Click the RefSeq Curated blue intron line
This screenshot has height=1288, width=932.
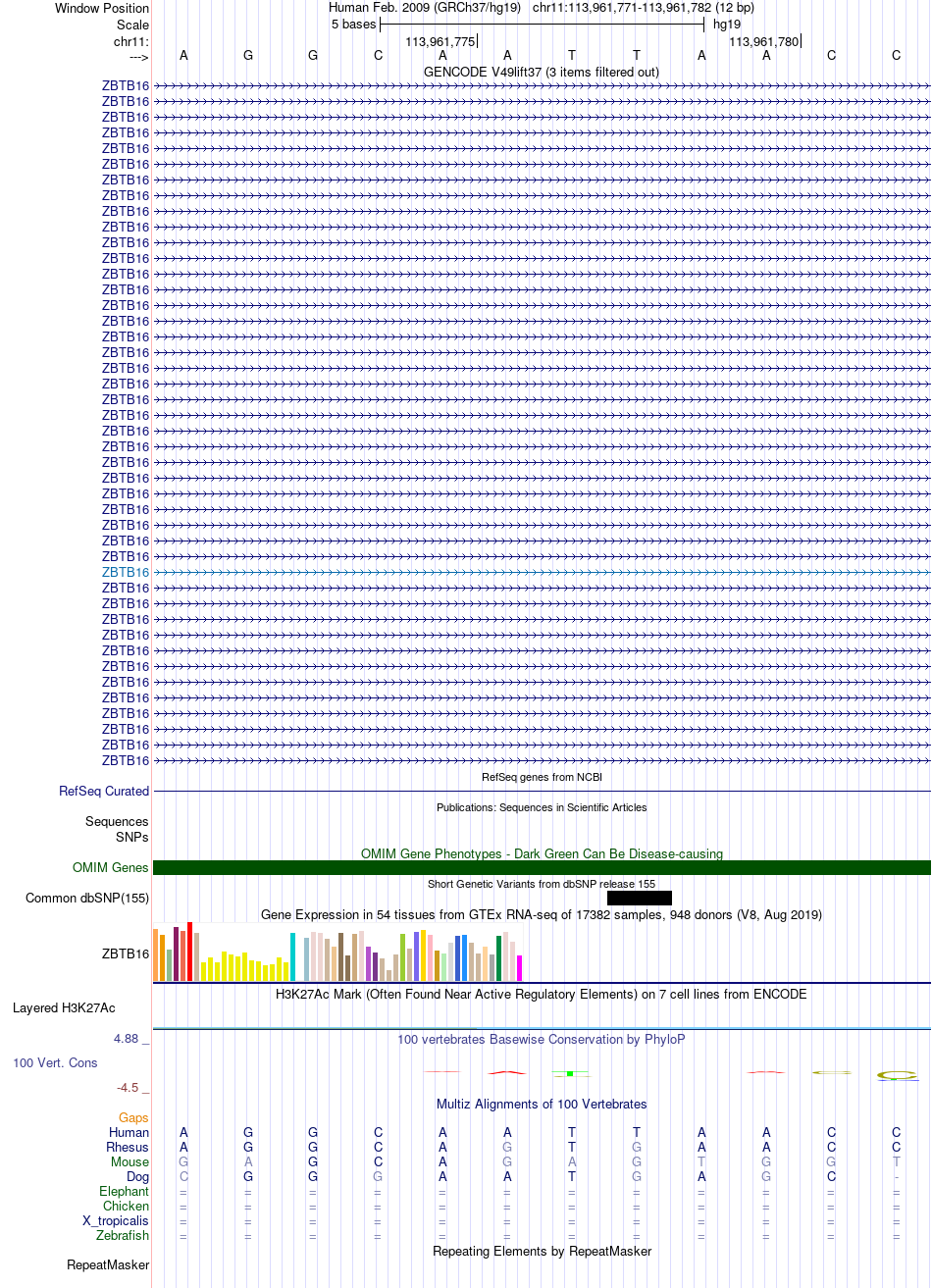tap(542, 791)
